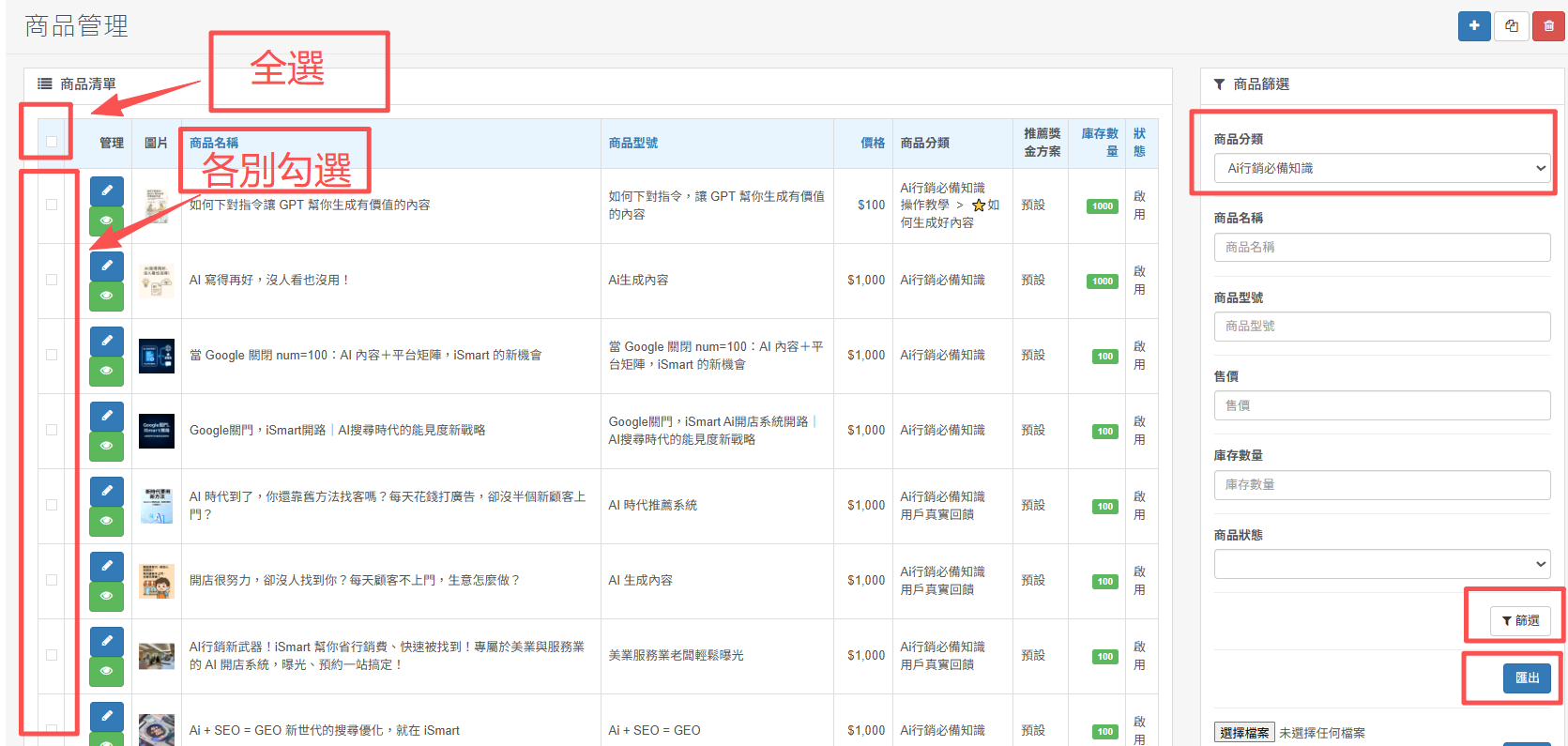
Task: Click pencil icon for 'AI 時代到了' product
Action: tap(107, 491)
